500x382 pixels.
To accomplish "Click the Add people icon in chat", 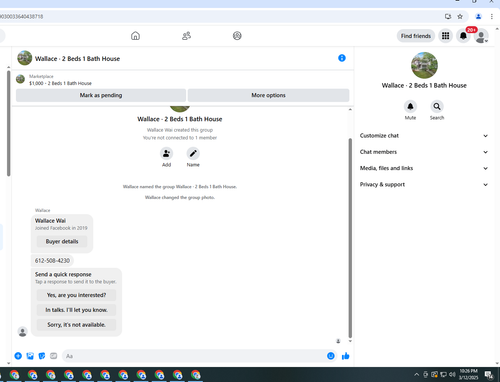I will click(x=166, y=154).
